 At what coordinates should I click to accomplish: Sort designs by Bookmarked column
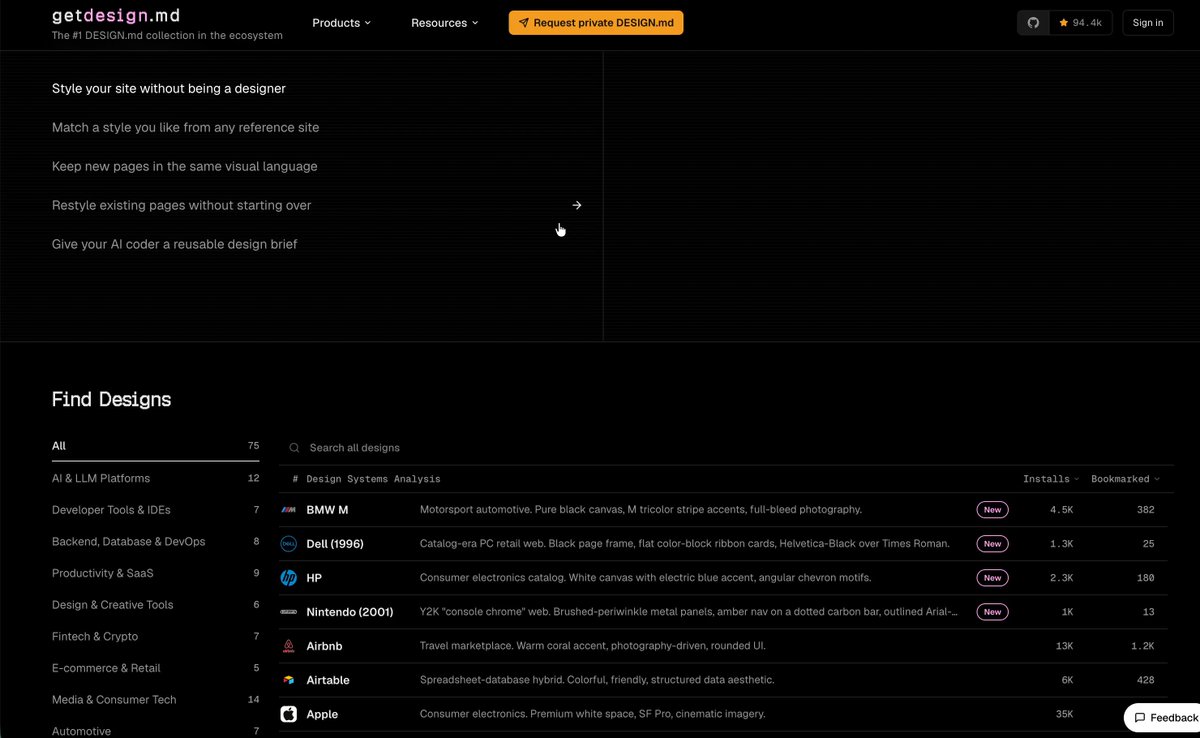(1125, 479)
